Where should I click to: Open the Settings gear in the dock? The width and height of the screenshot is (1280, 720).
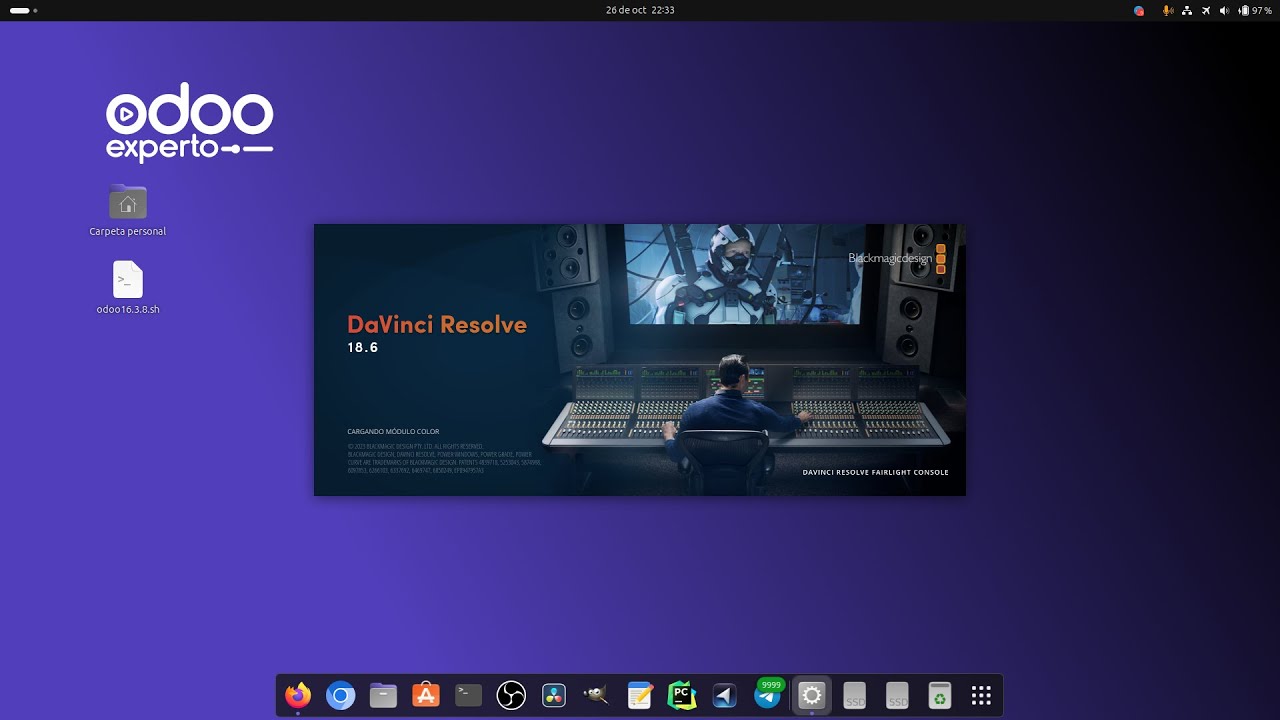point(811,695)
